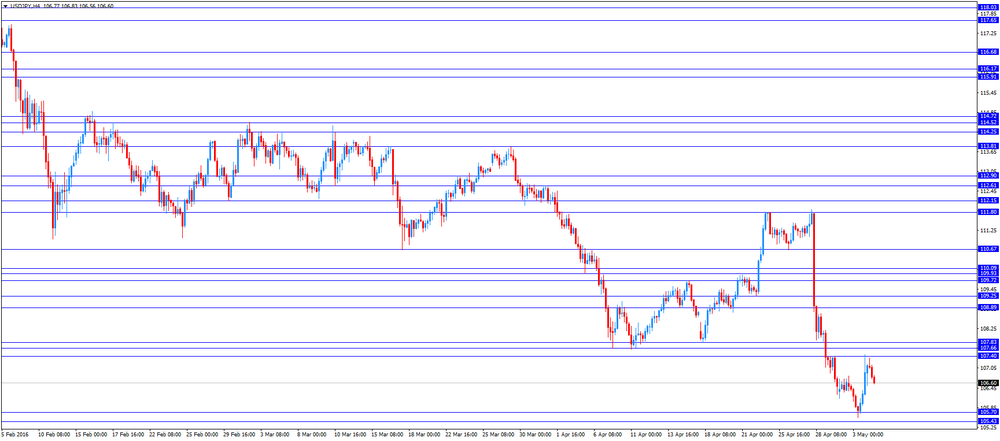Click the 22 Mar 16:00 time axis label
Screen dimensions: 1000x441
[462, 434]
